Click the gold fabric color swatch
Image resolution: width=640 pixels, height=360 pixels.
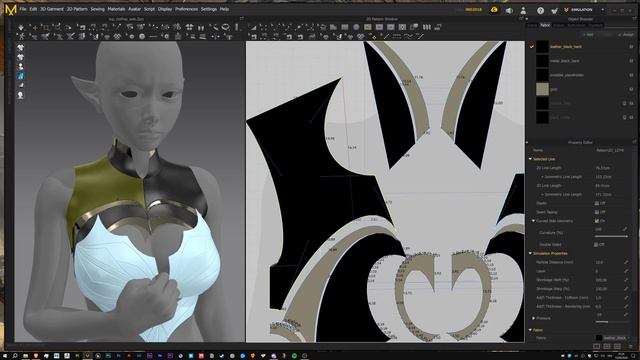pyautogui.click(x=542, y=89)
